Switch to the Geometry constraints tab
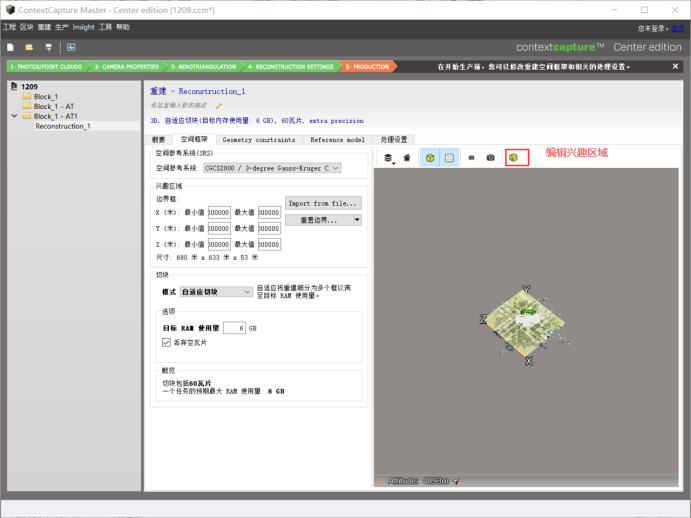The height and width of the screenshot is (518, 691). pos(259,140)
